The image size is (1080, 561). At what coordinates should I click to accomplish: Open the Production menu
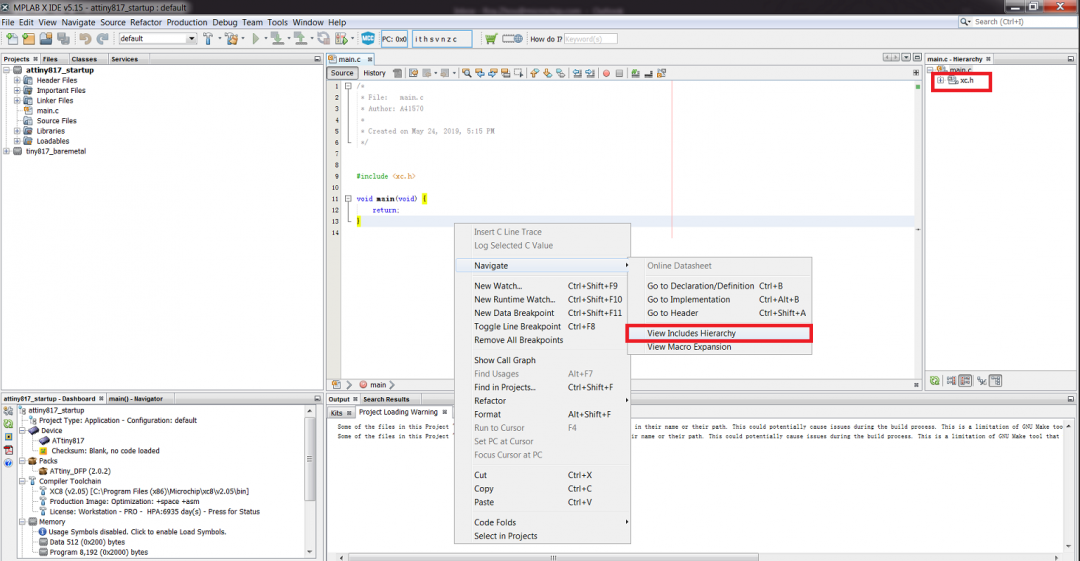(x=187, y=22)
